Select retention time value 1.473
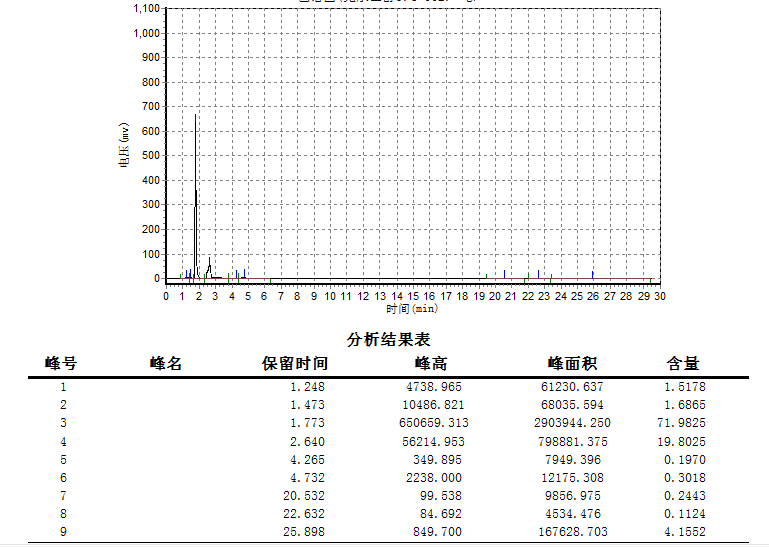 point(308,405)
